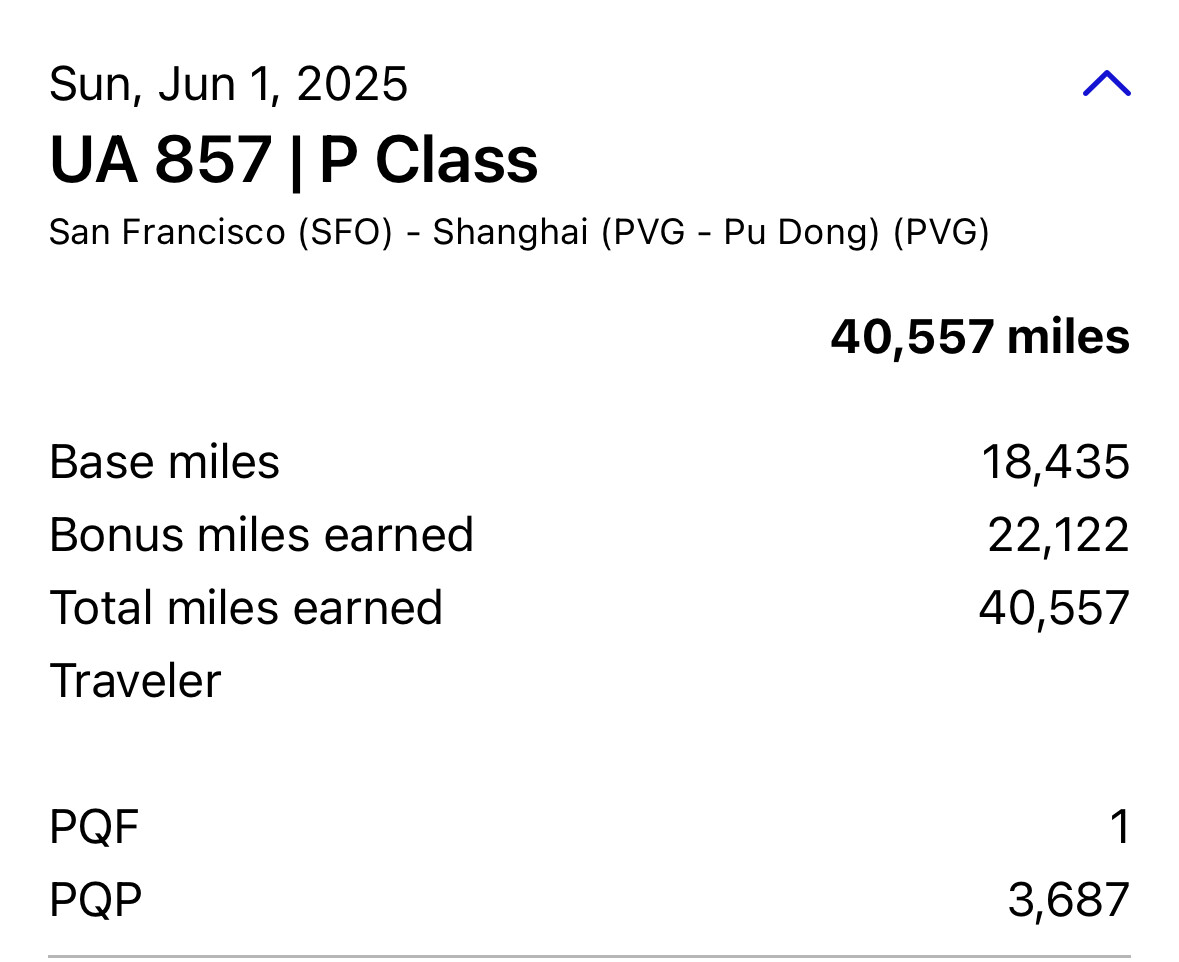Click the divider line below PQP row

click(x=589, y=956)
